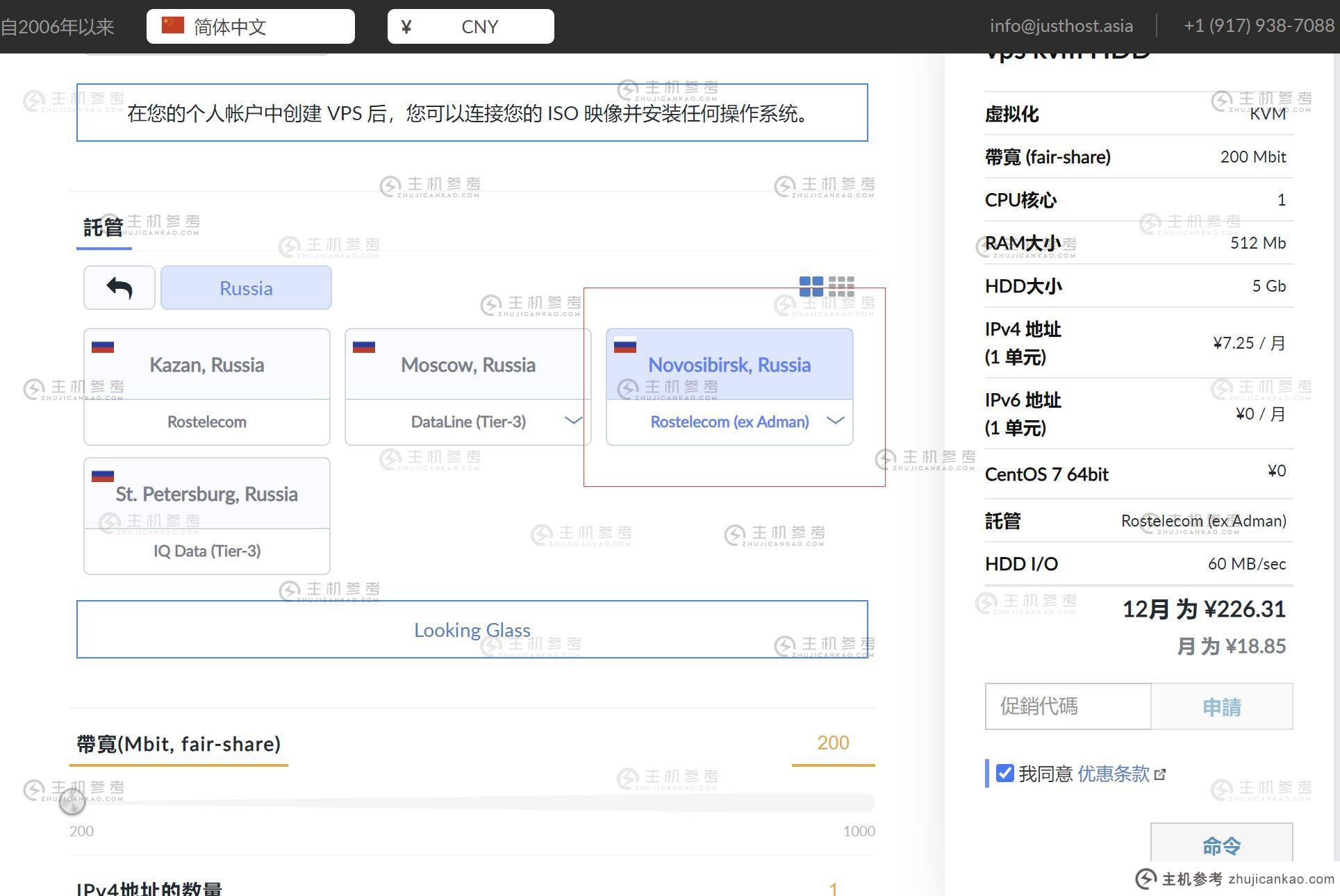Click the back arrow button beside Russia

119,288
